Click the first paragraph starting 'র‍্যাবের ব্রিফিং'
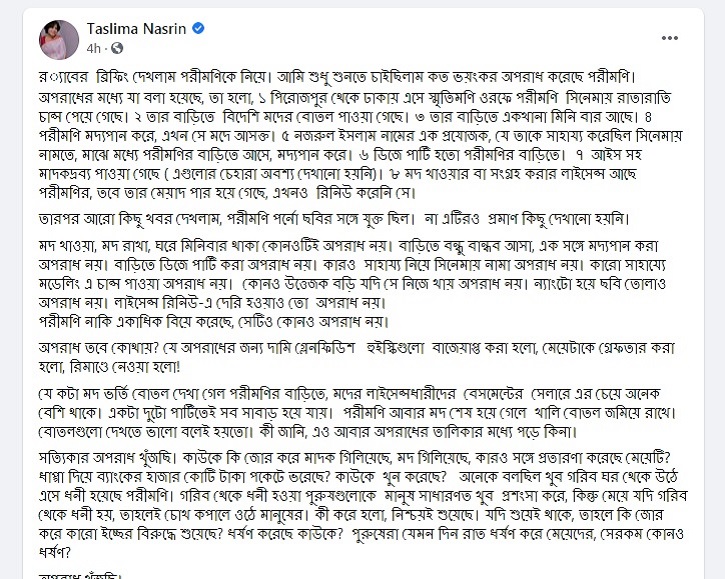725x579 pixels. point(361,134)
